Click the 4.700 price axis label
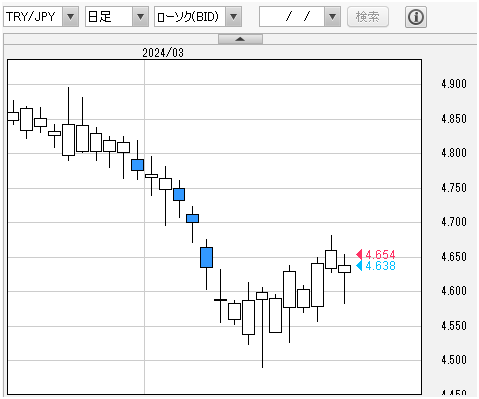Viewport: 479px width, 399px height. click(x=454, y=222)
